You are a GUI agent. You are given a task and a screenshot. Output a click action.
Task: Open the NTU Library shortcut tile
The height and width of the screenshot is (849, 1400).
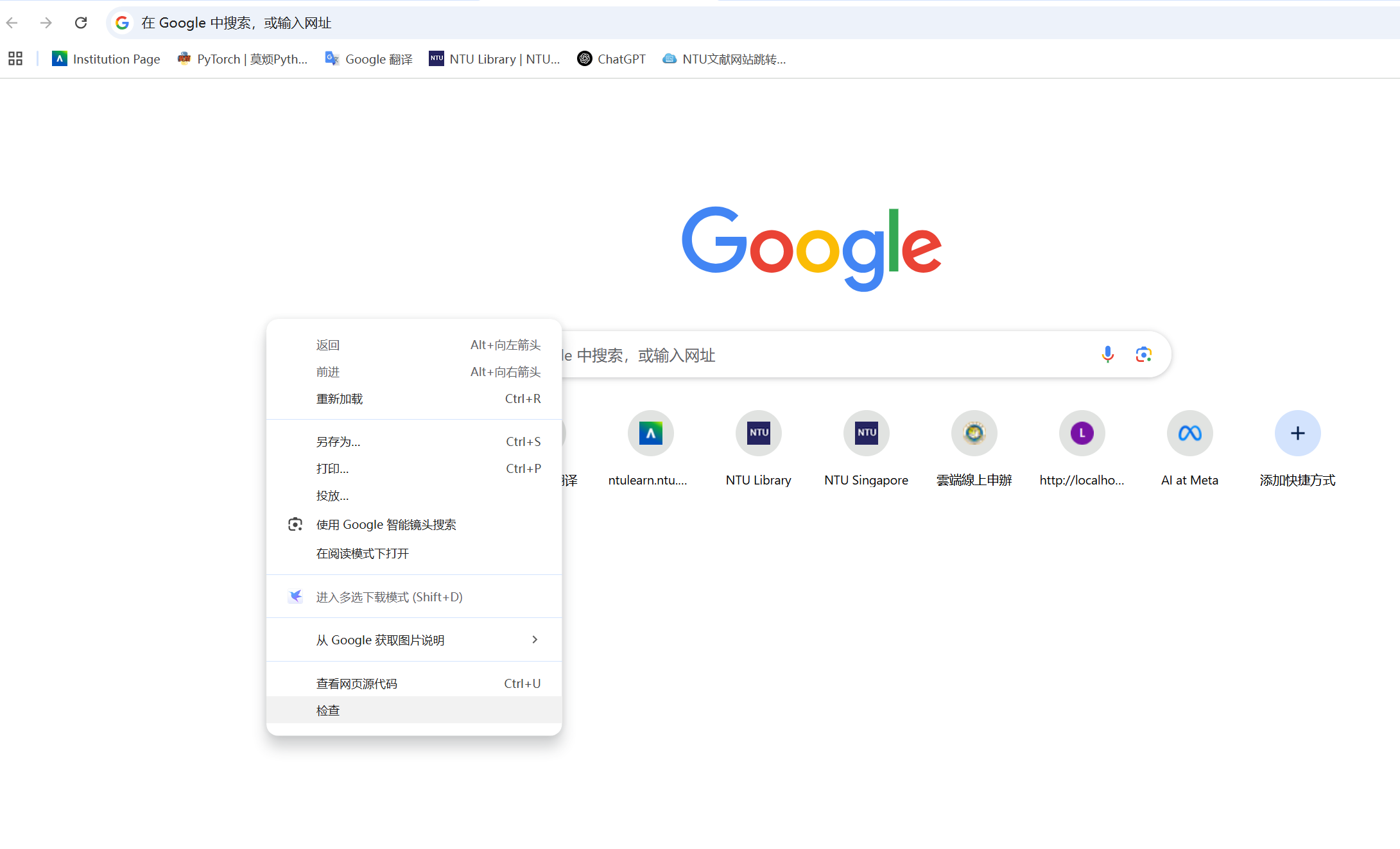point(758,433)
